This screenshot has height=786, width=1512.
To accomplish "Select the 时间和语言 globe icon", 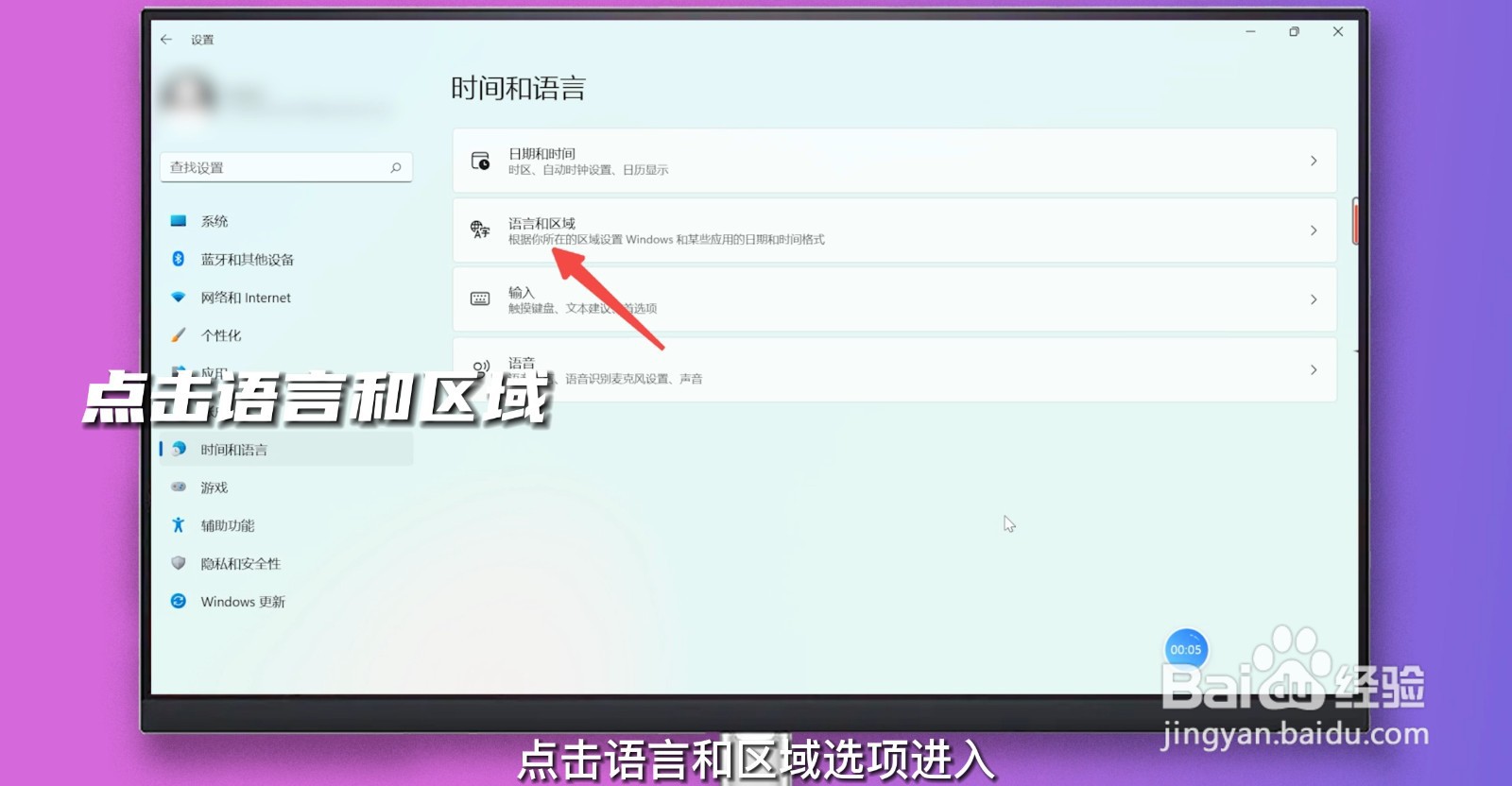I will 178,450.
